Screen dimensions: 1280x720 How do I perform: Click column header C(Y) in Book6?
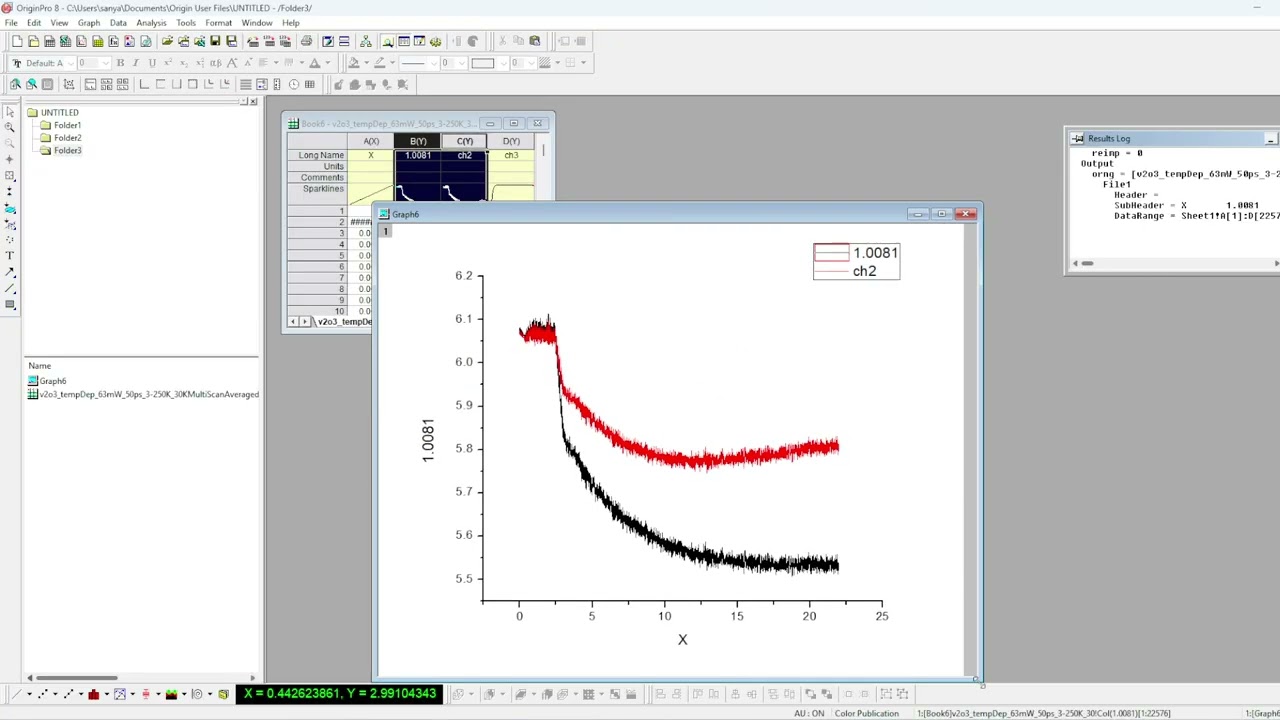tap(464, 141)
